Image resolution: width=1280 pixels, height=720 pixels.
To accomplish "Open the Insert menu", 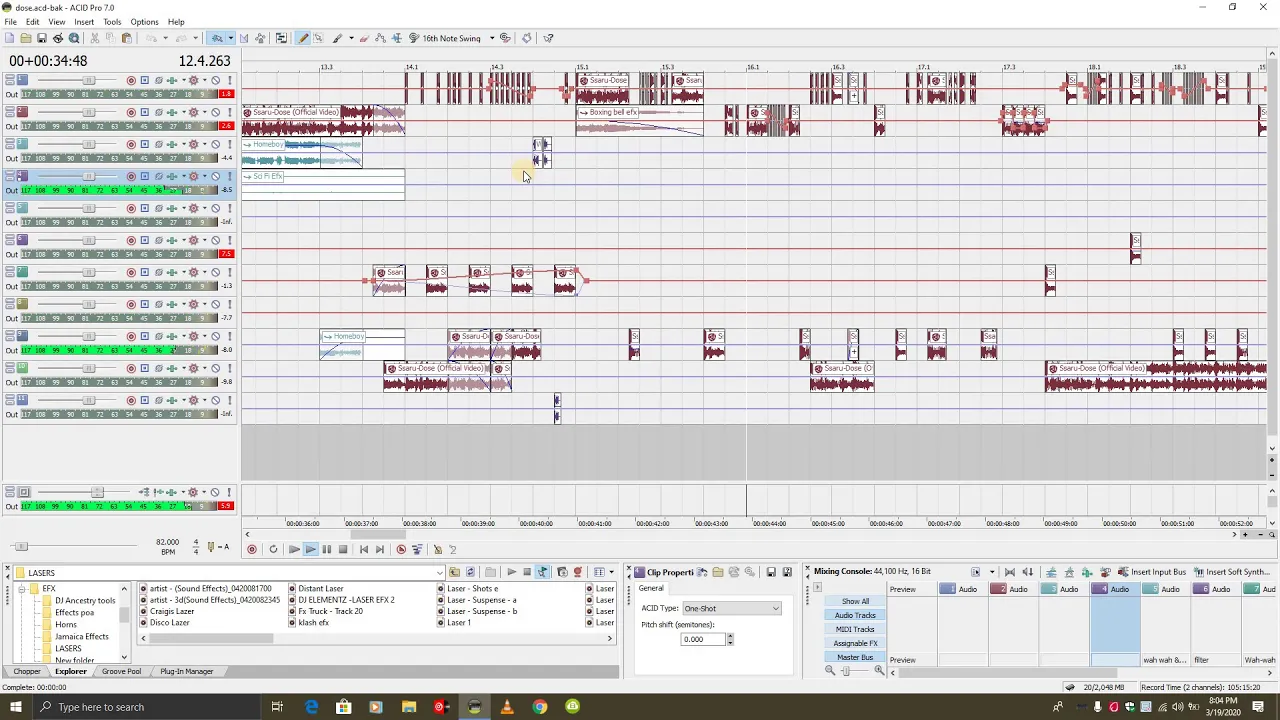I will click(84, 21).
